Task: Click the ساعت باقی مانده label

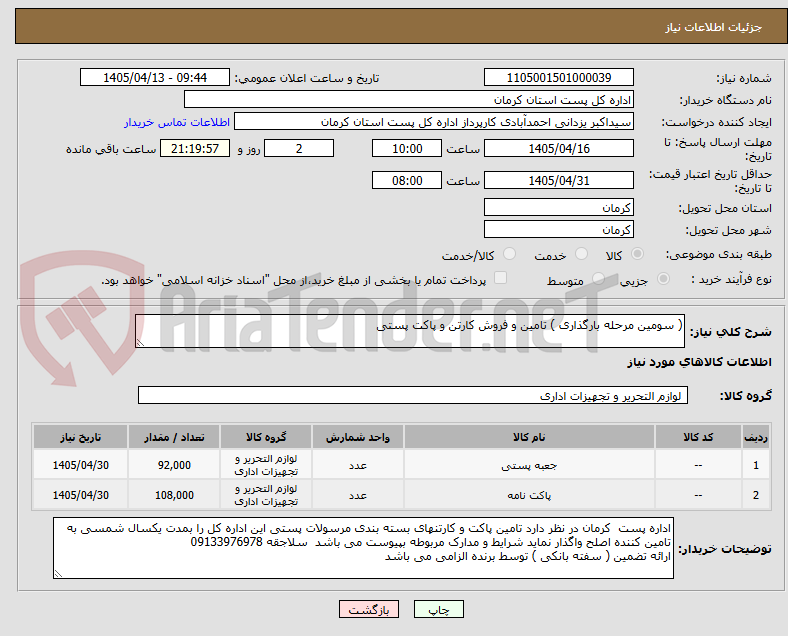Action: pyautogui.click(x=111, y=149)
